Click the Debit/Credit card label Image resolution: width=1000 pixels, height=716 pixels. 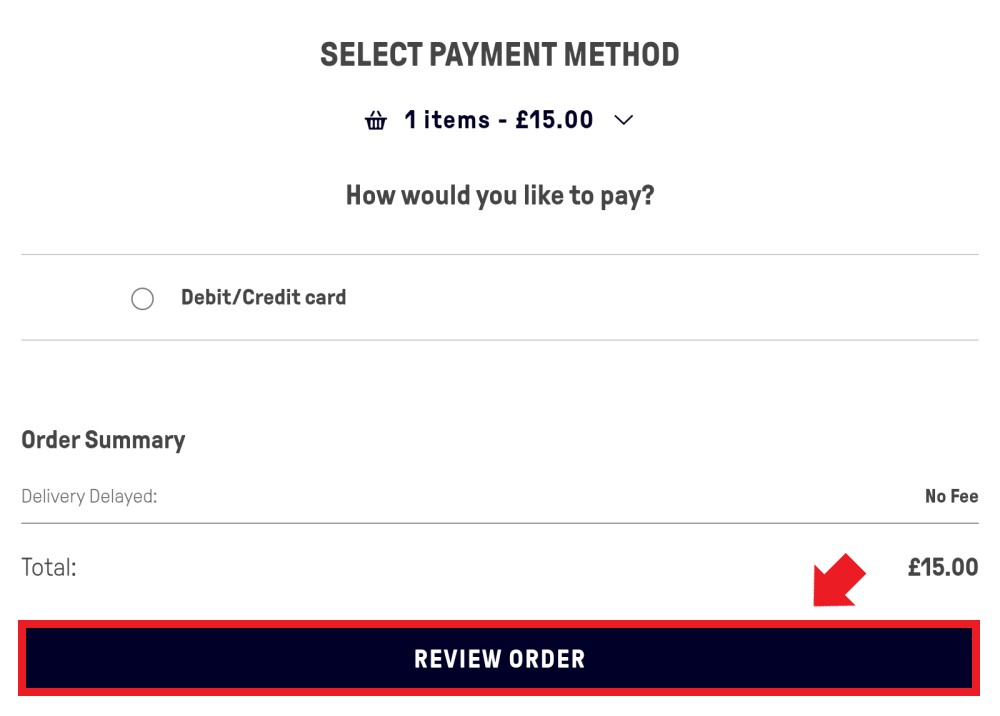263,297
